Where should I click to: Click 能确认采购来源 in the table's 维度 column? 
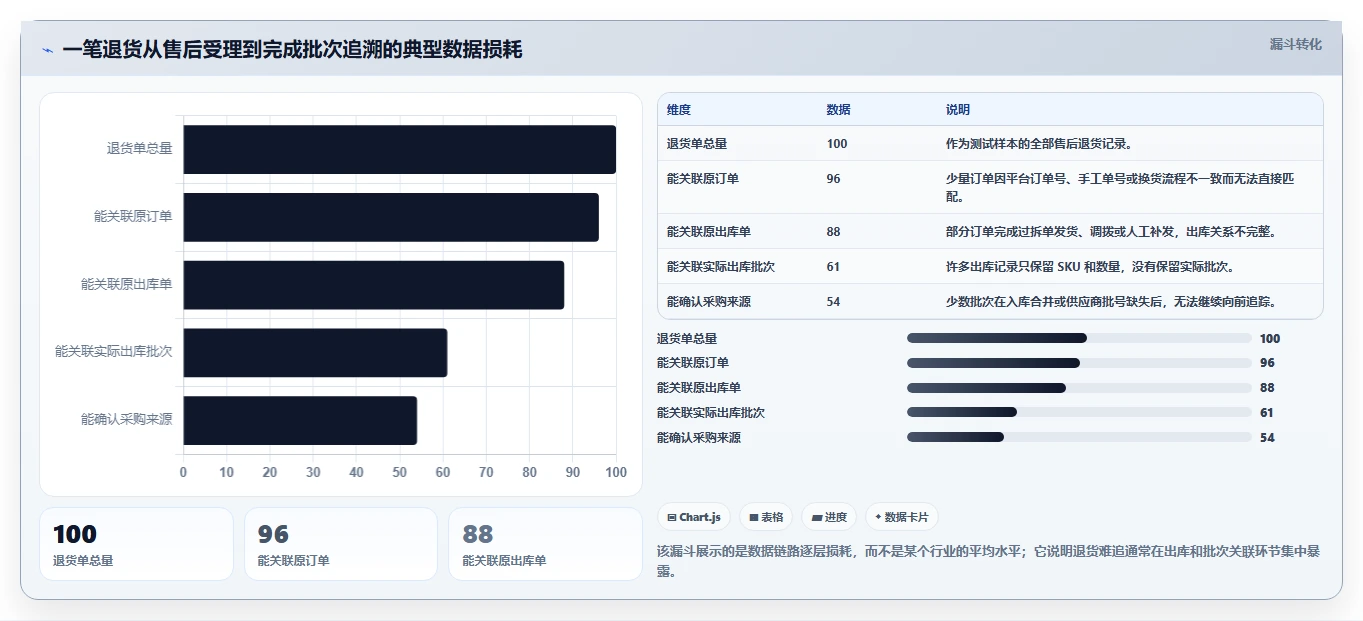709,302
